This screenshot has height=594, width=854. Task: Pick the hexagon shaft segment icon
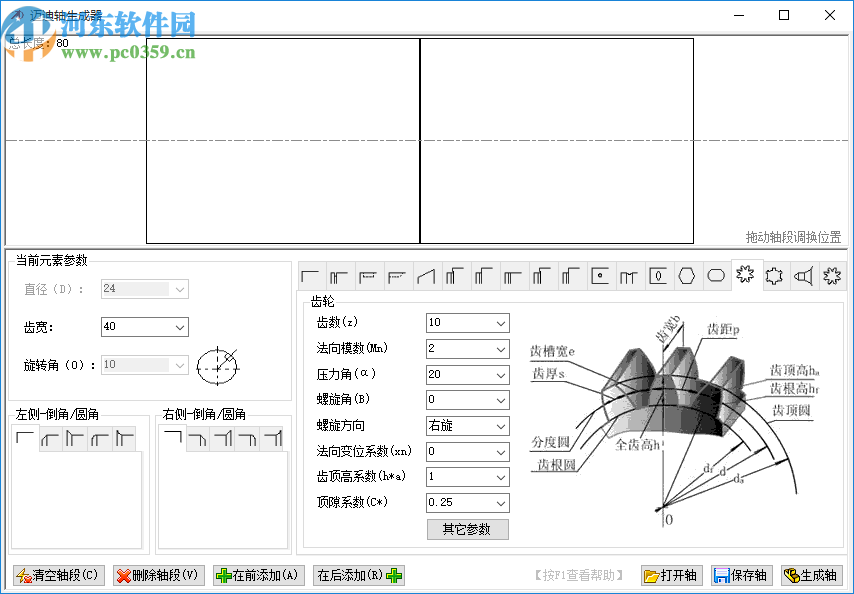[687, 275]
